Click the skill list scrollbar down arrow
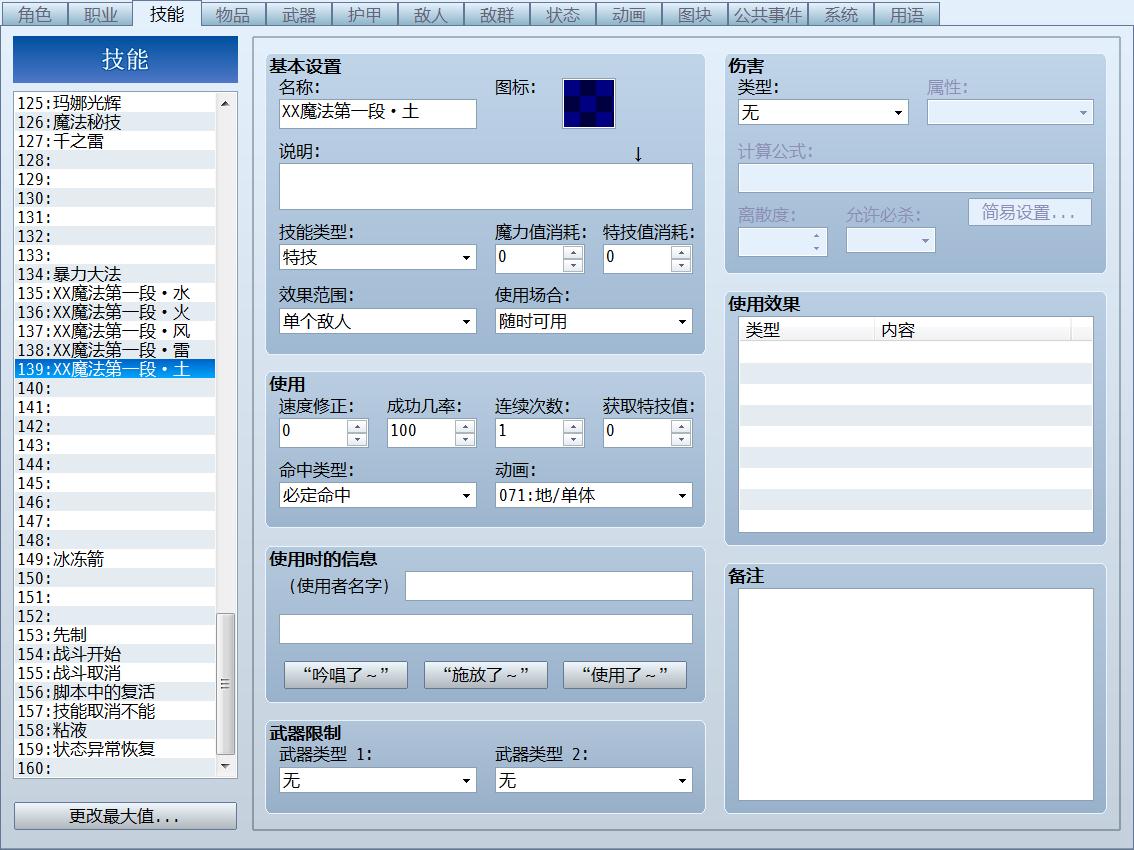The height and width of the screenshot is (850, 1134). click(225, 766)
